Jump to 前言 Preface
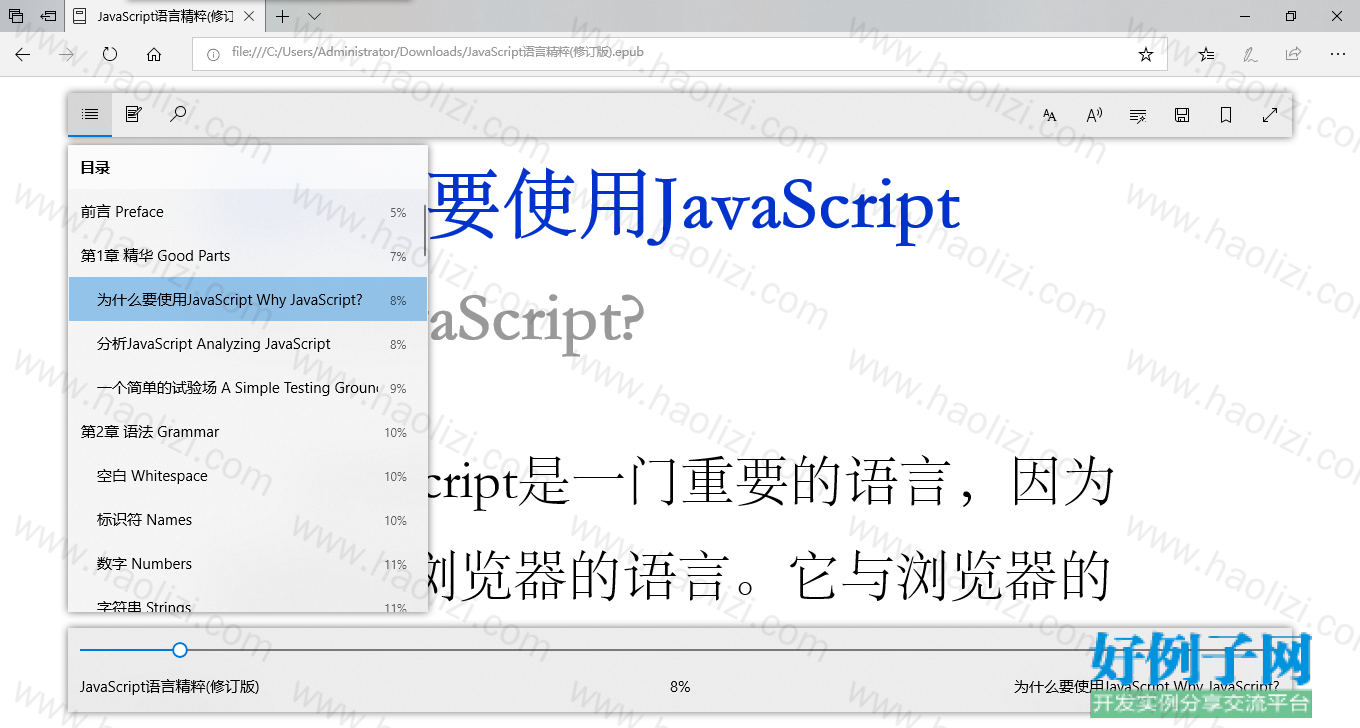 pos(247,212)
